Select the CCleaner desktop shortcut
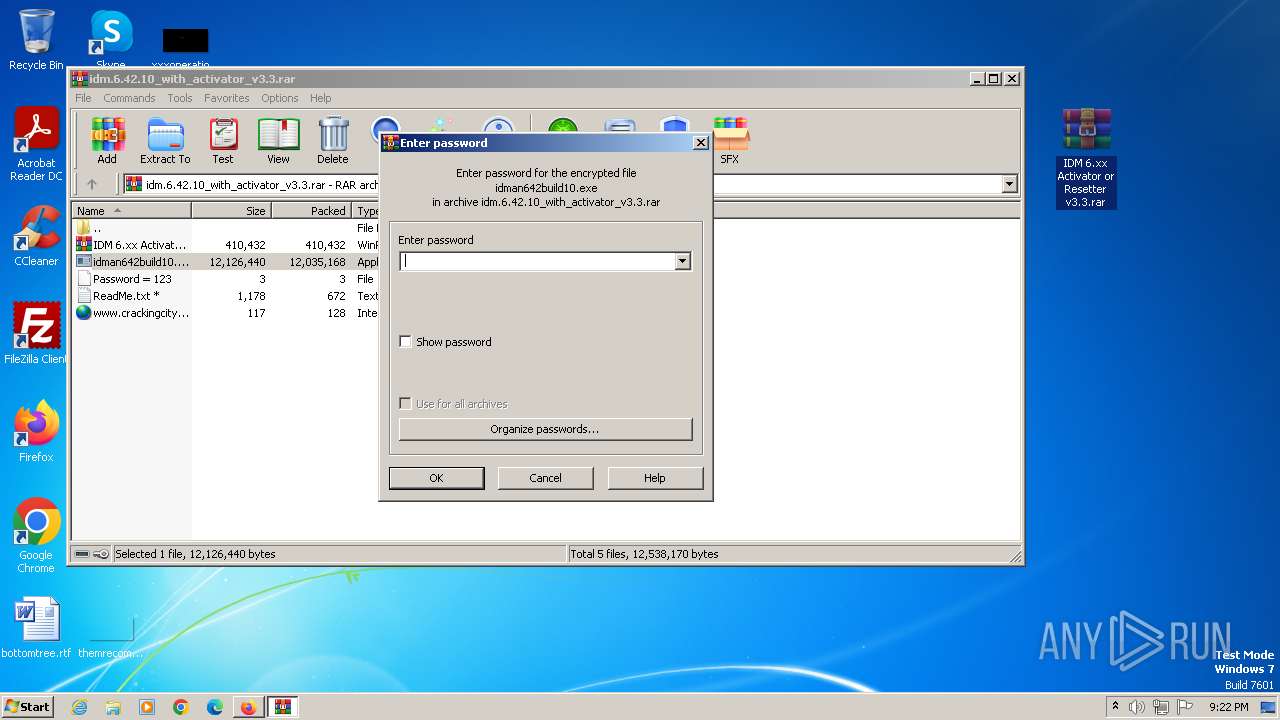The image size is (1280, 720). click(36, 236)
